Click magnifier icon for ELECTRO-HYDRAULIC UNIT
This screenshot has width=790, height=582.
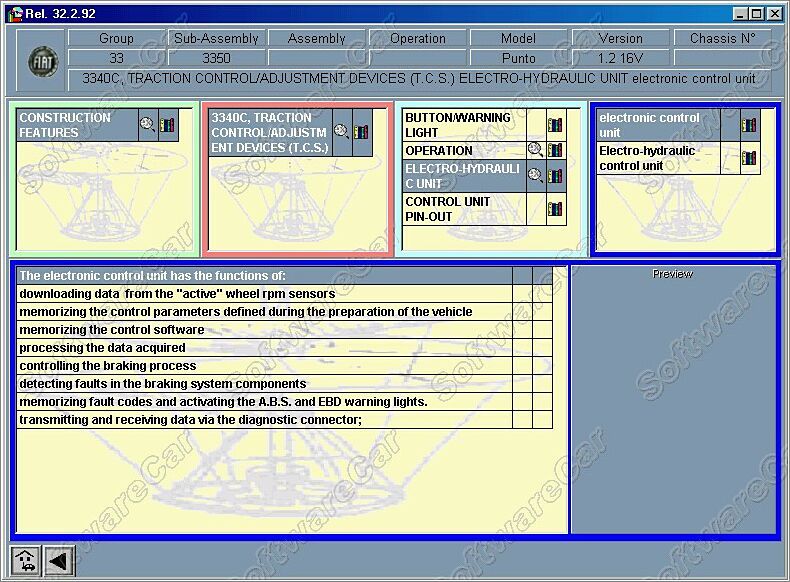click(x=535, y=176)
